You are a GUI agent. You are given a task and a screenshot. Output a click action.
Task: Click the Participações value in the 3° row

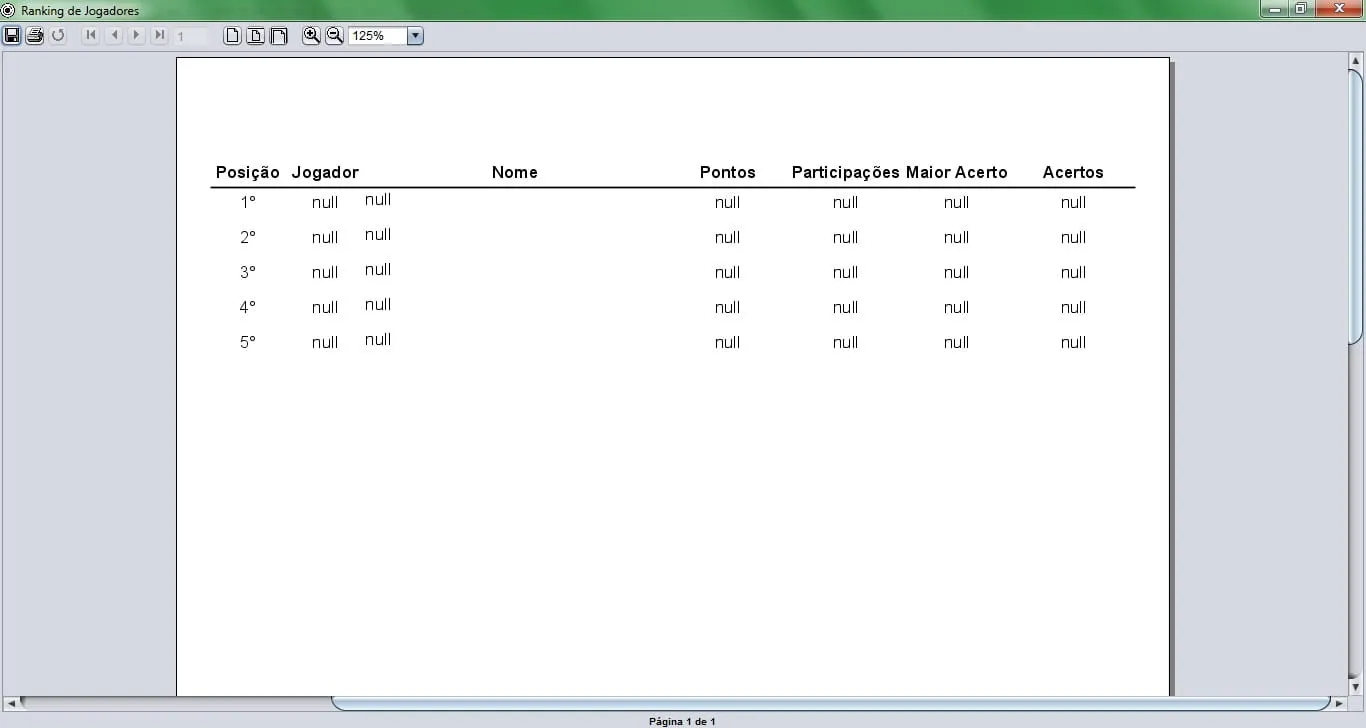[x=846, y=272]
